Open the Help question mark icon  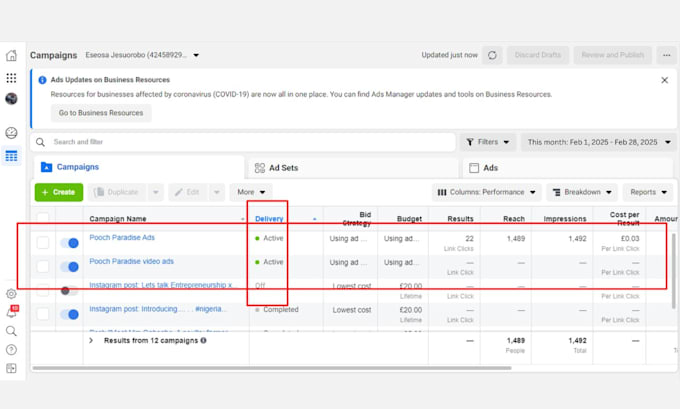(11, 350)
